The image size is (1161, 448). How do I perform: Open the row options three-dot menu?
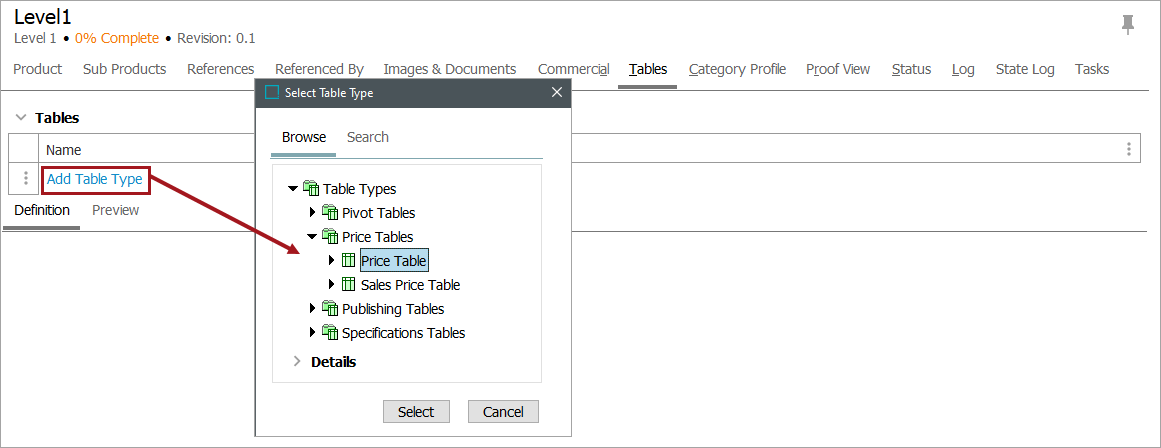26,179
